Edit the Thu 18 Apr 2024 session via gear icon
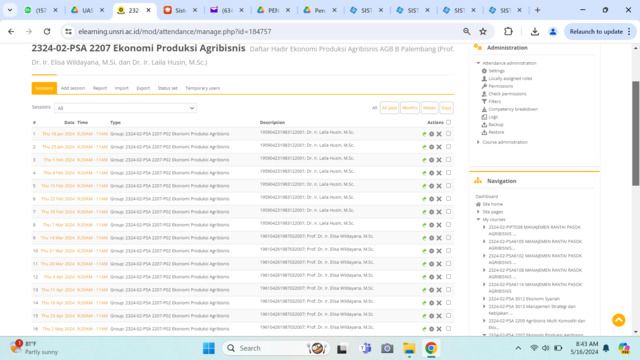Viewport: 640px width, 360px height. point(431,303)
